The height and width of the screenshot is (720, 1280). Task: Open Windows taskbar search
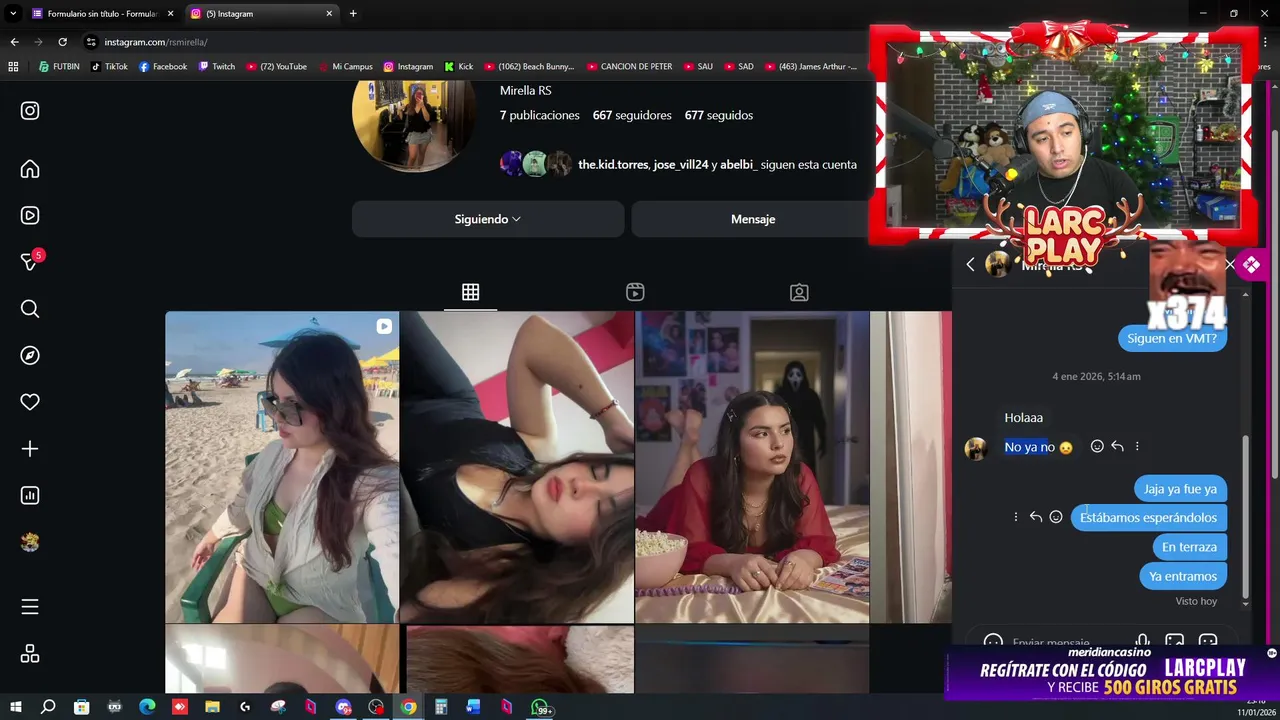point(48,707)
